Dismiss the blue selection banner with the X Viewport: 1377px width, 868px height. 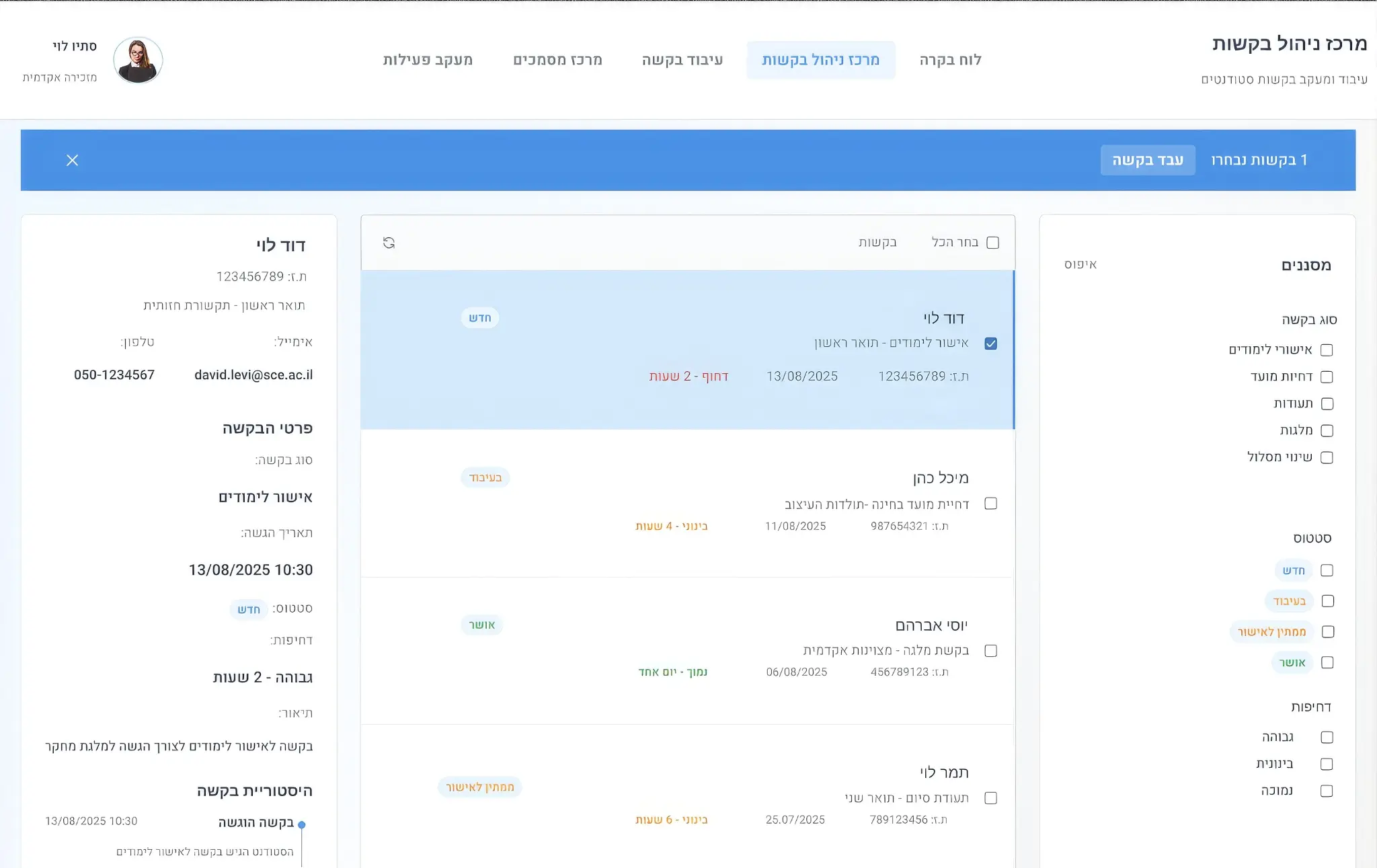coord(73,160)
